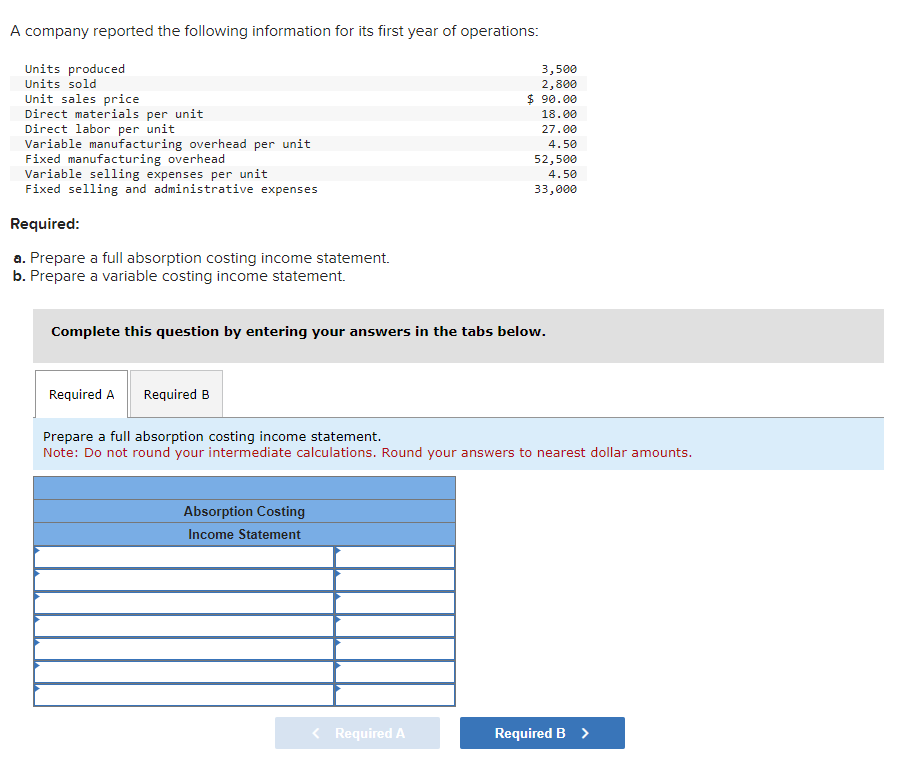909x765 pixels.
Task: Click 'Direct materials per unit' label
Action: (114, 114)
